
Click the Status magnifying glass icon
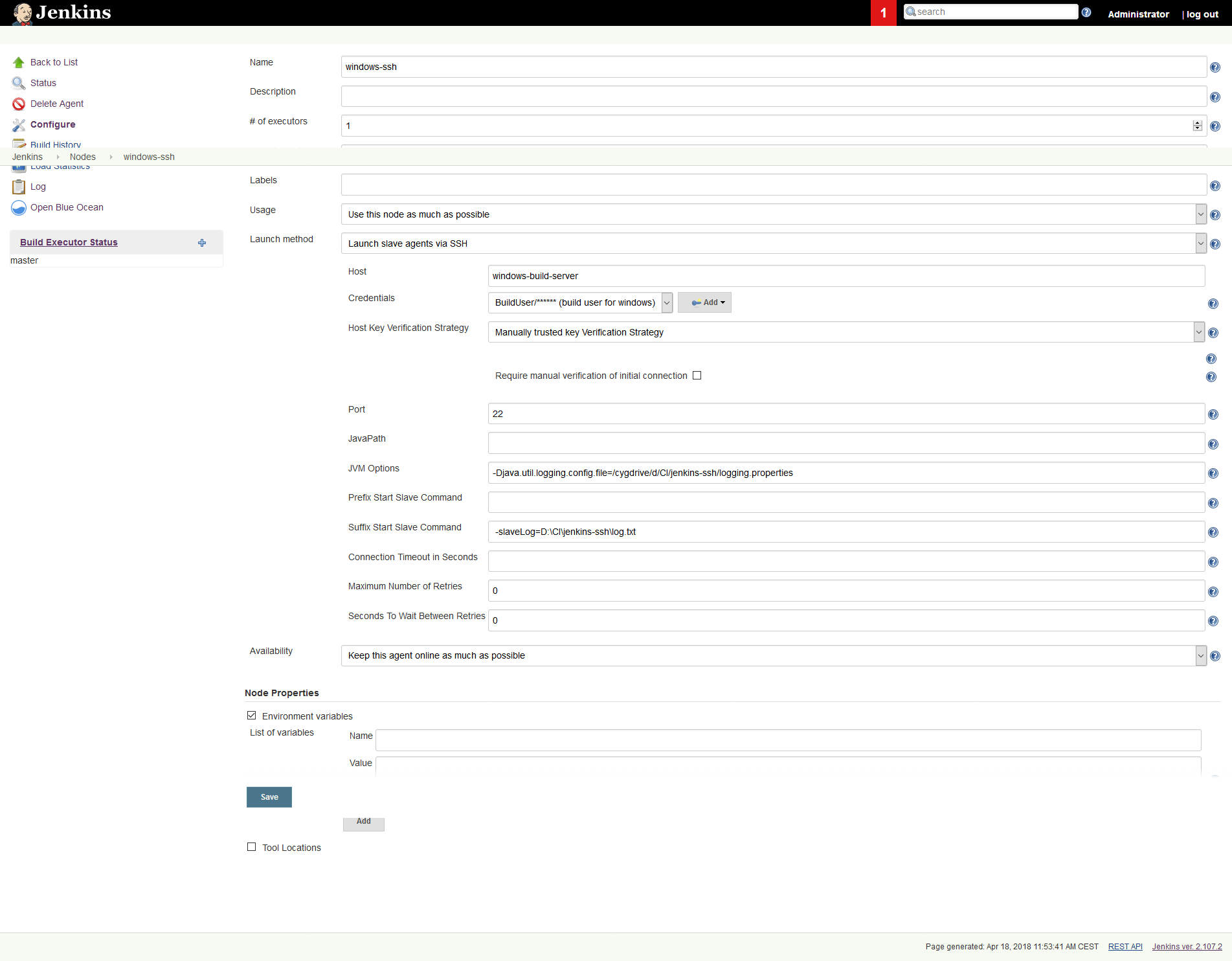coord(19,83)
